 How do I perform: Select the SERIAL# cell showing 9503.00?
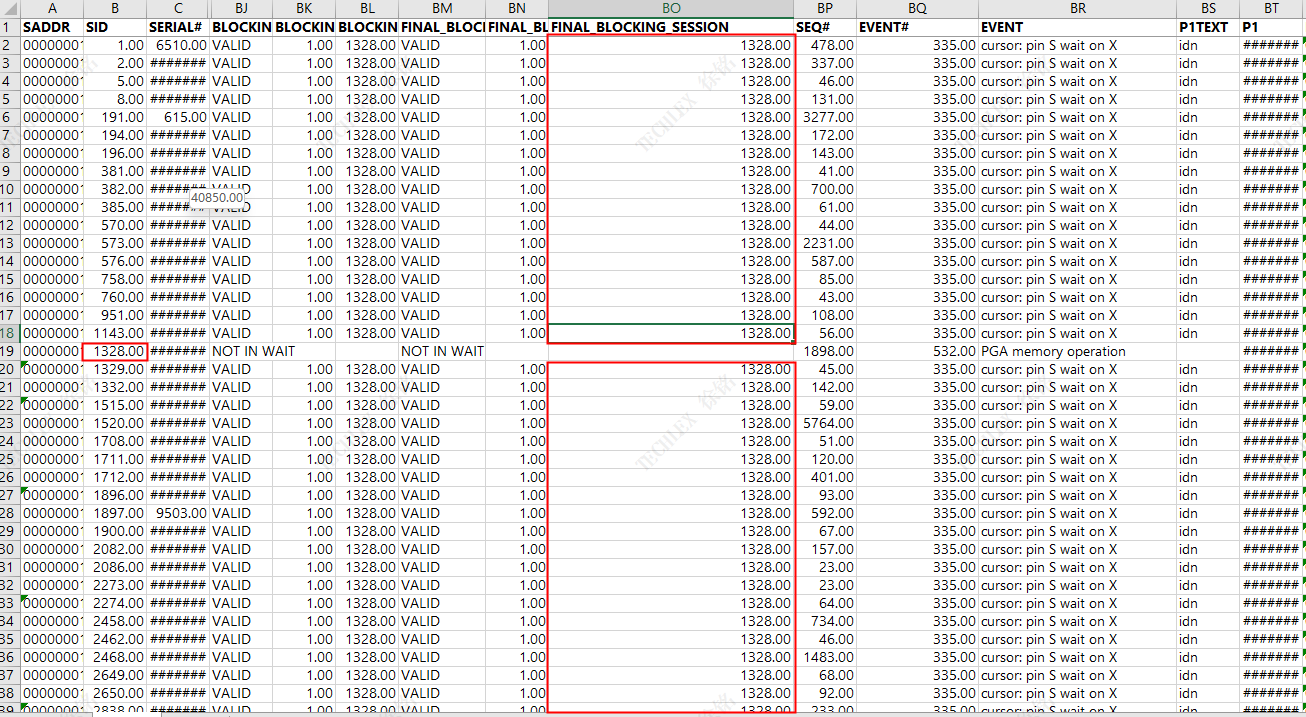point(178,513)
